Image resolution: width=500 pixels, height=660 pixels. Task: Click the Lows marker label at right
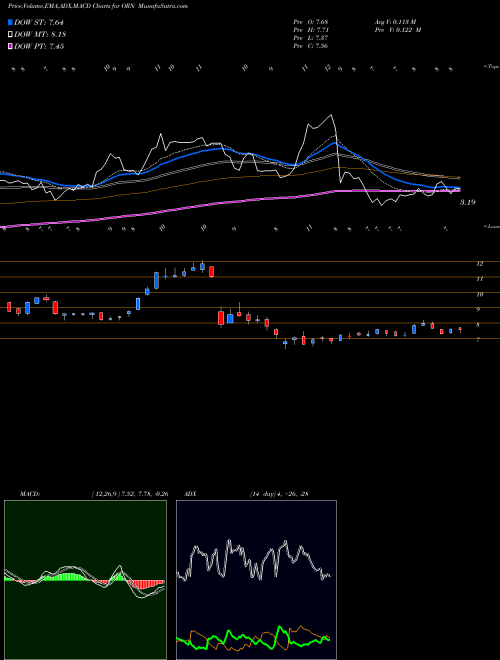click(492, 226)
